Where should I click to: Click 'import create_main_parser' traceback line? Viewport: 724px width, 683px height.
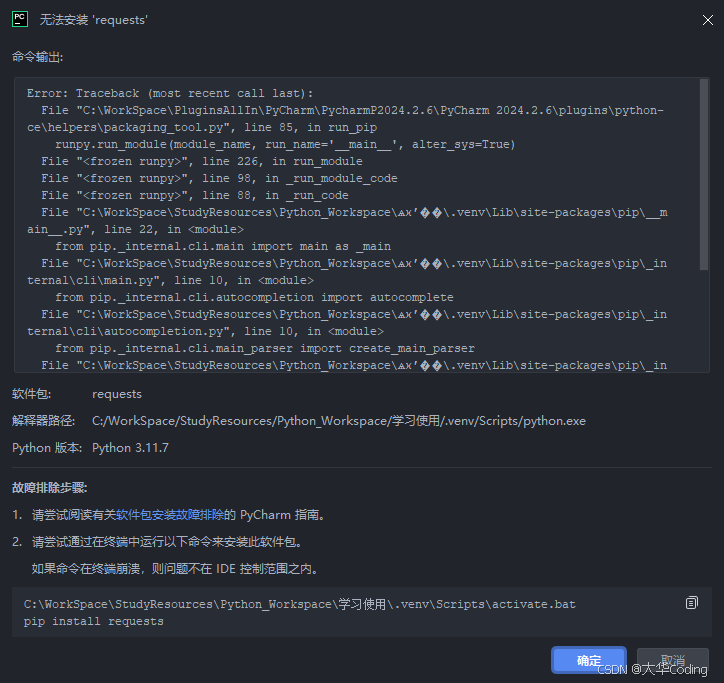click(265, 348)
